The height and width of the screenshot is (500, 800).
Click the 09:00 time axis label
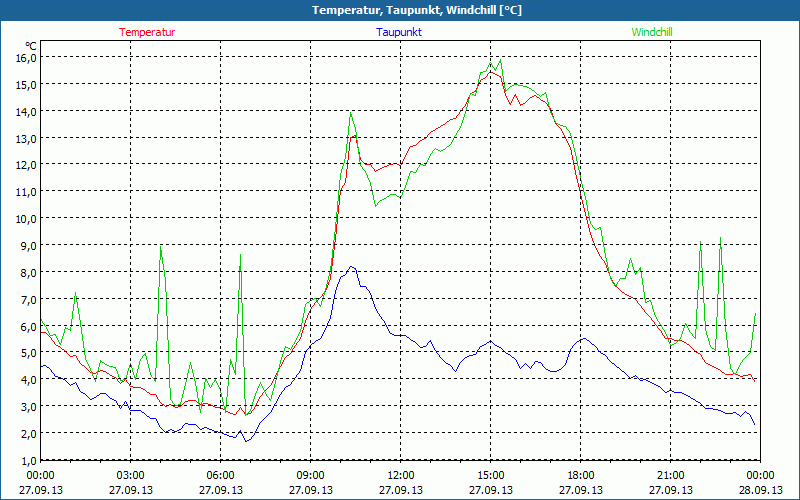click(311, 476)
